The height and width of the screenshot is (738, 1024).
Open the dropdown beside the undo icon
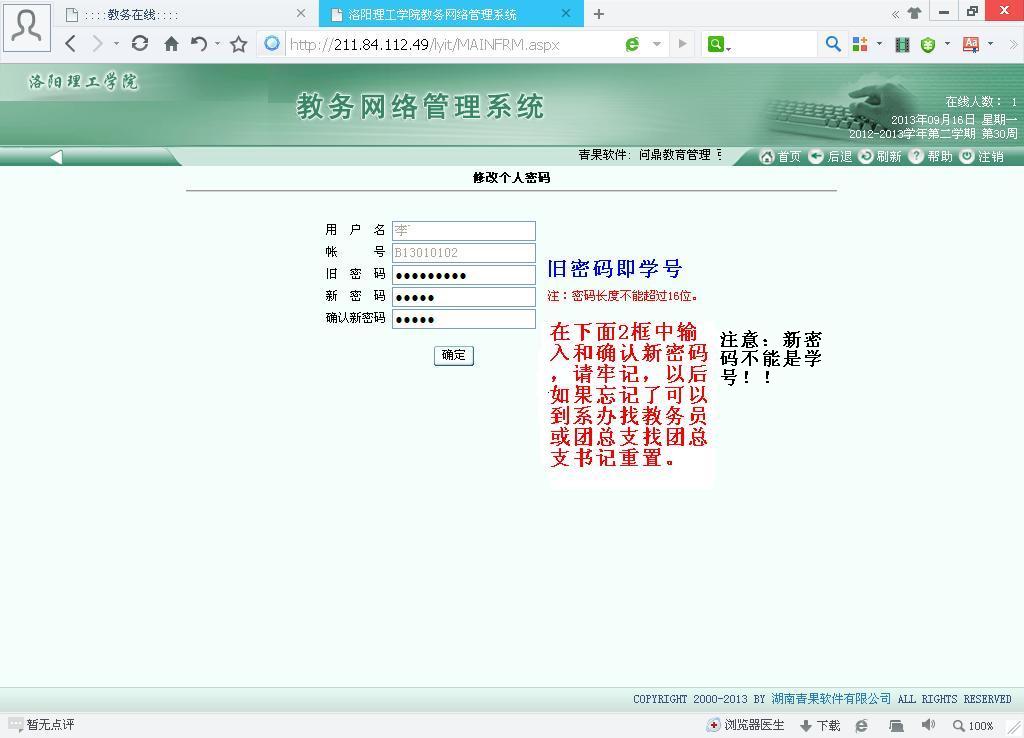[217, 44]
